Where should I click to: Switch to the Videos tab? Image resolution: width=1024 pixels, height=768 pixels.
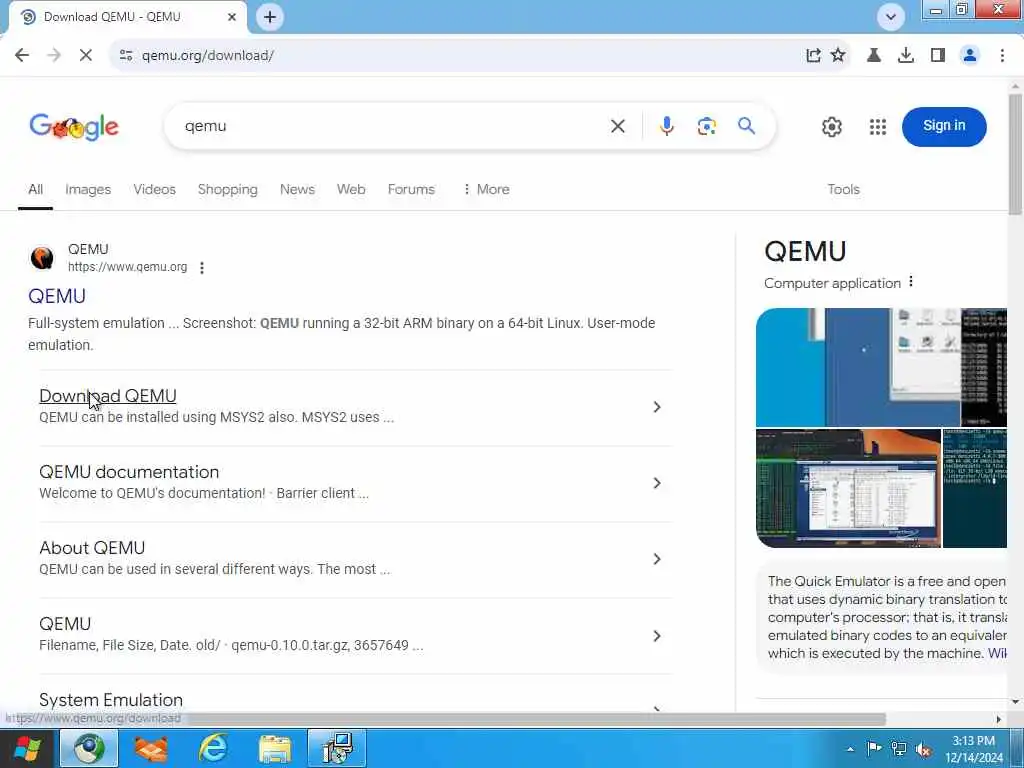point(155,189)
